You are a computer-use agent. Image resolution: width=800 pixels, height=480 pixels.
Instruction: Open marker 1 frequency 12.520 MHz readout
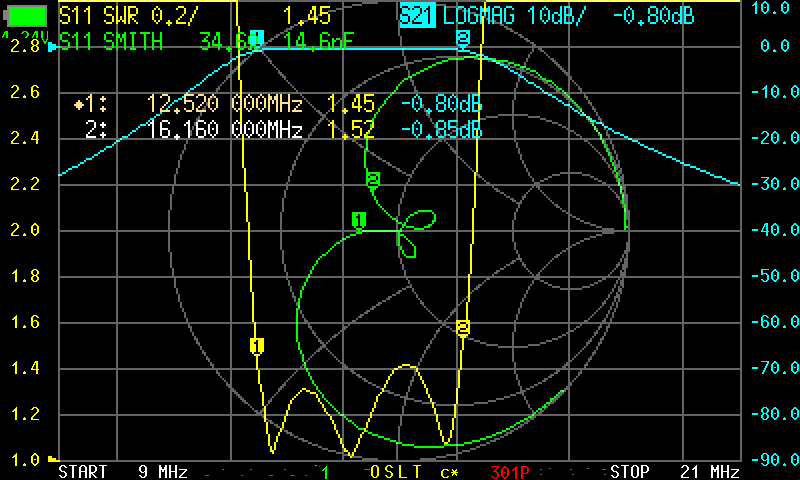pyautogui.click(x=224, y=104)
